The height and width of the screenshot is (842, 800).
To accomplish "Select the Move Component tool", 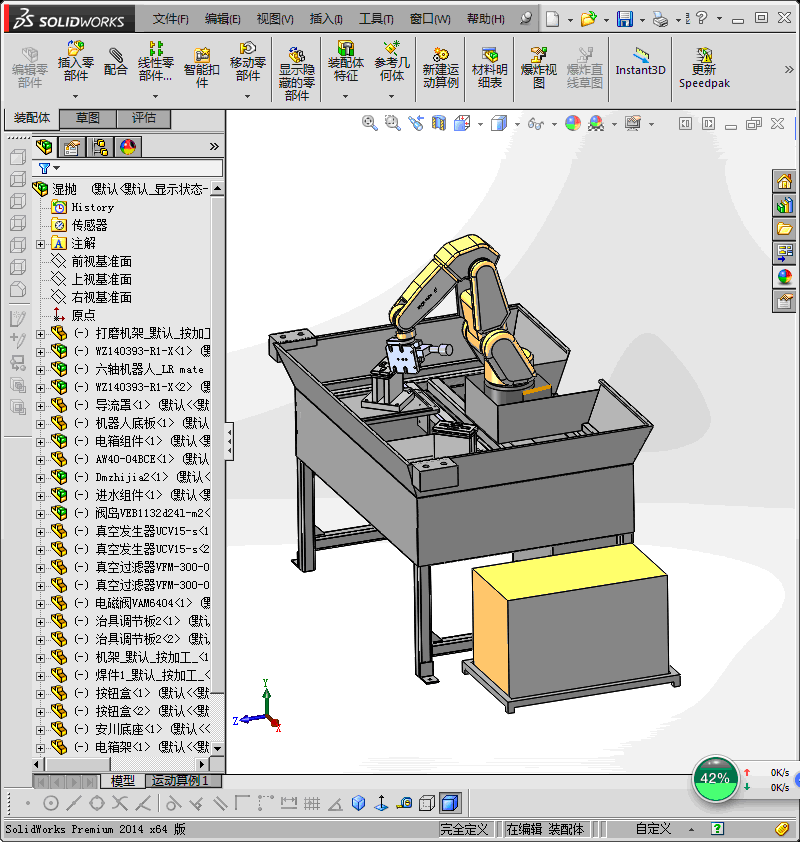I will (x=248, y=61).
